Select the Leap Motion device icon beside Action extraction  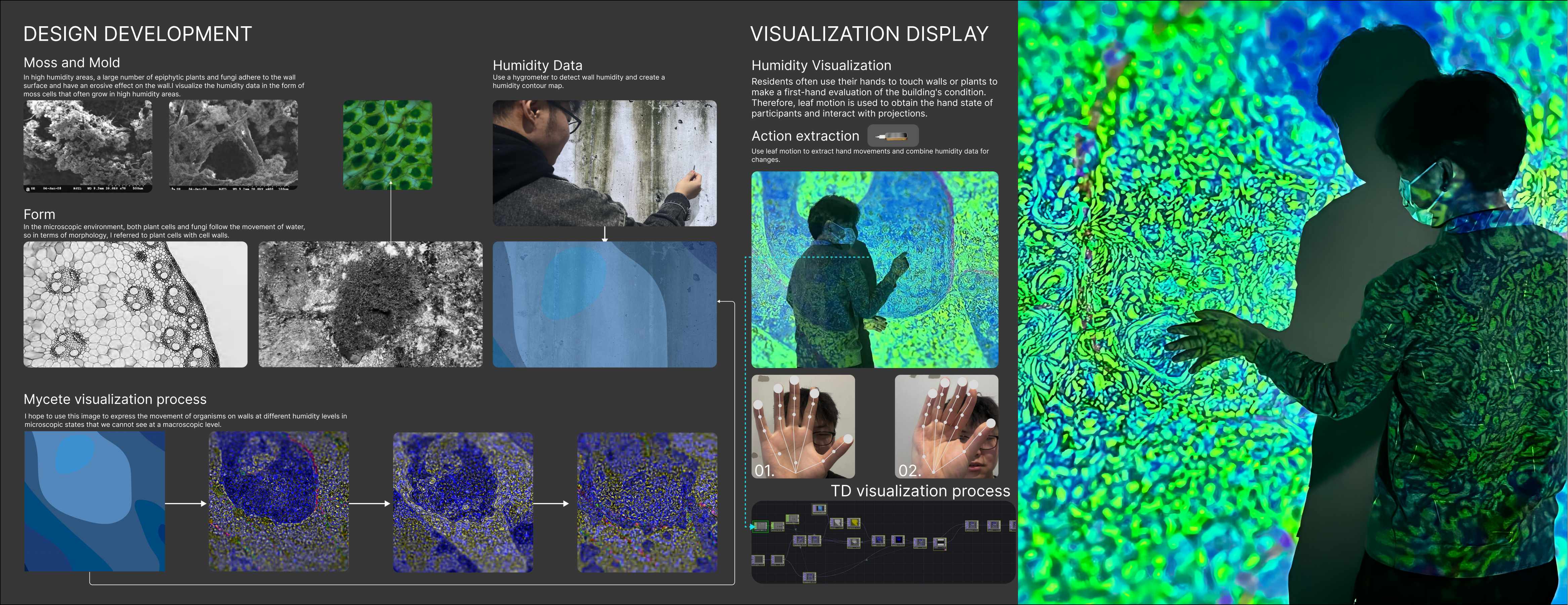[892, 136]
